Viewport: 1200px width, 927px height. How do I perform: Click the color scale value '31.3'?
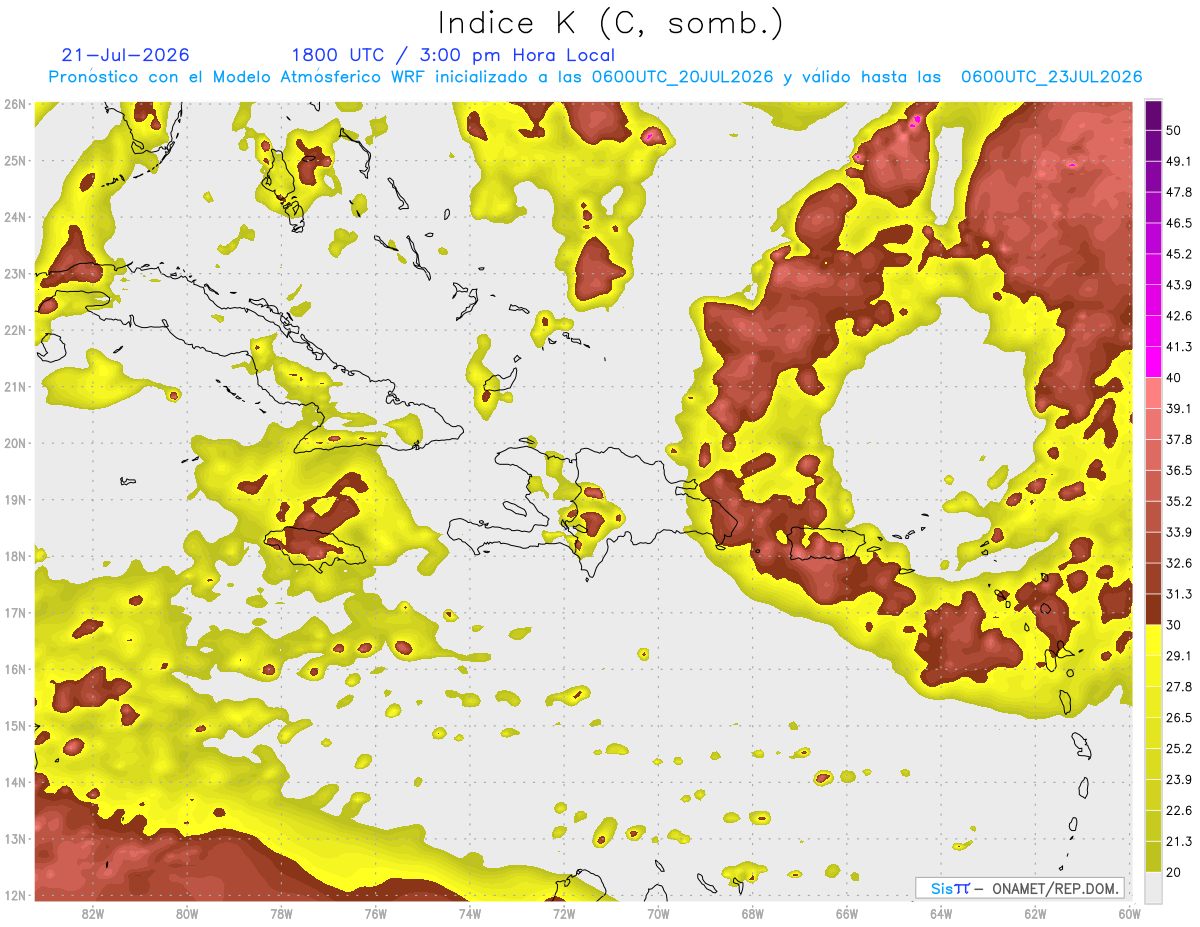point(1179,594)
